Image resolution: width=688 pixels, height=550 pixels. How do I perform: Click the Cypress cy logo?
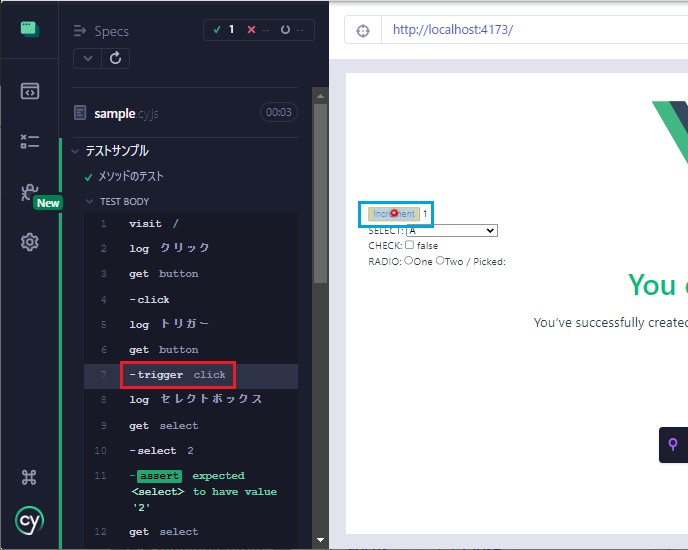pyautogui.click(x=29, y=521)
